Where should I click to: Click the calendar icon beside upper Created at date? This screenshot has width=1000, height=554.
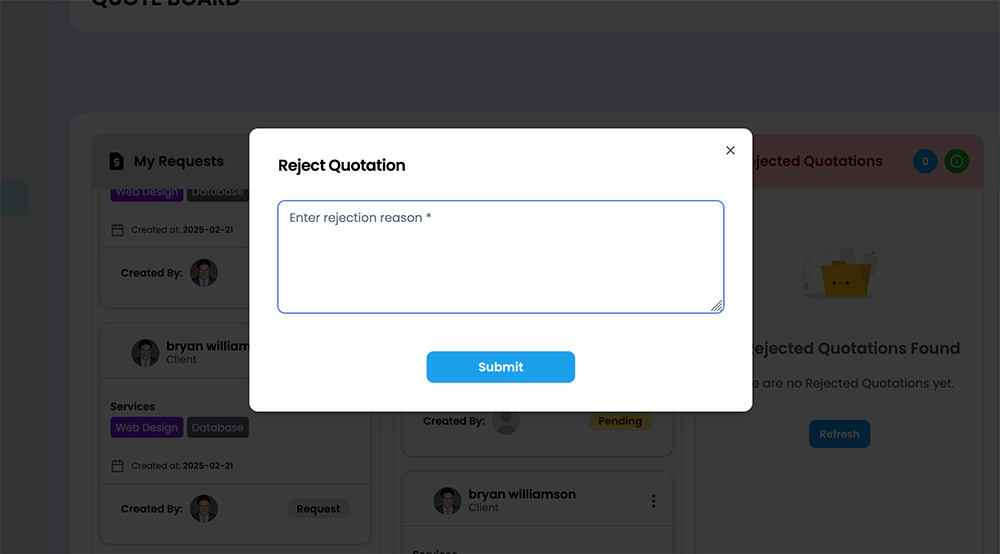click(x=117, y=230)
